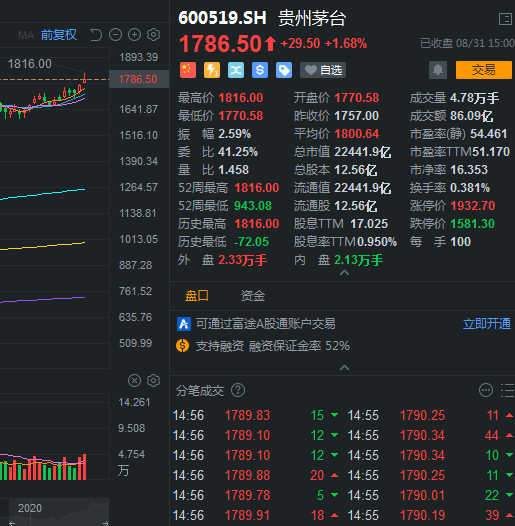This screenshot has height=526, width=515.
Task: Click the orange margin financing coin icon
Action: [183, 346]
